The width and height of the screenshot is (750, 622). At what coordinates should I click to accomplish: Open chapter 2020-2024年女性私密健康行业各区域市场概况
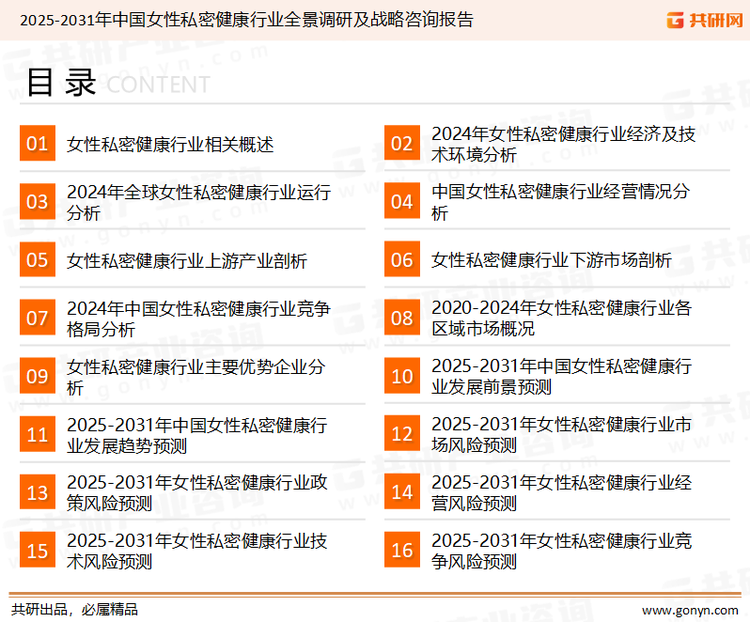point(562,318)
